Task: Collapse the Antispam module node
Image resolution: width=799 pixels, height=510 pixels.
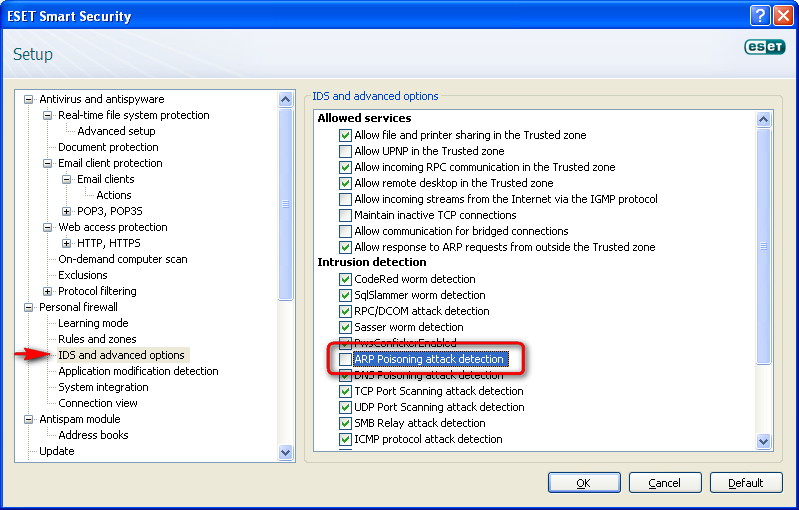Action: (x=29, y=419)
